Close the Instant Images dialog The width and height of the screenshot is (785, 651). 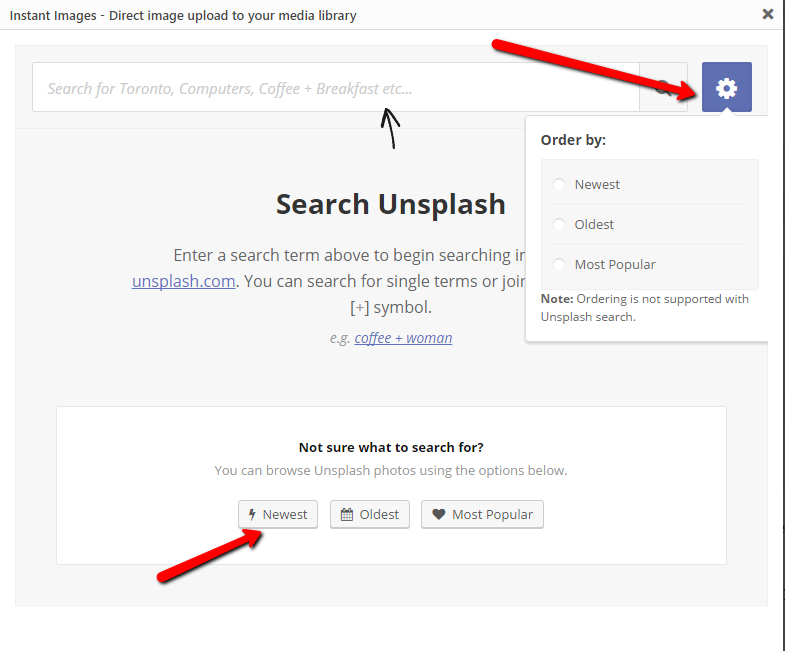[x=767, y=14]
